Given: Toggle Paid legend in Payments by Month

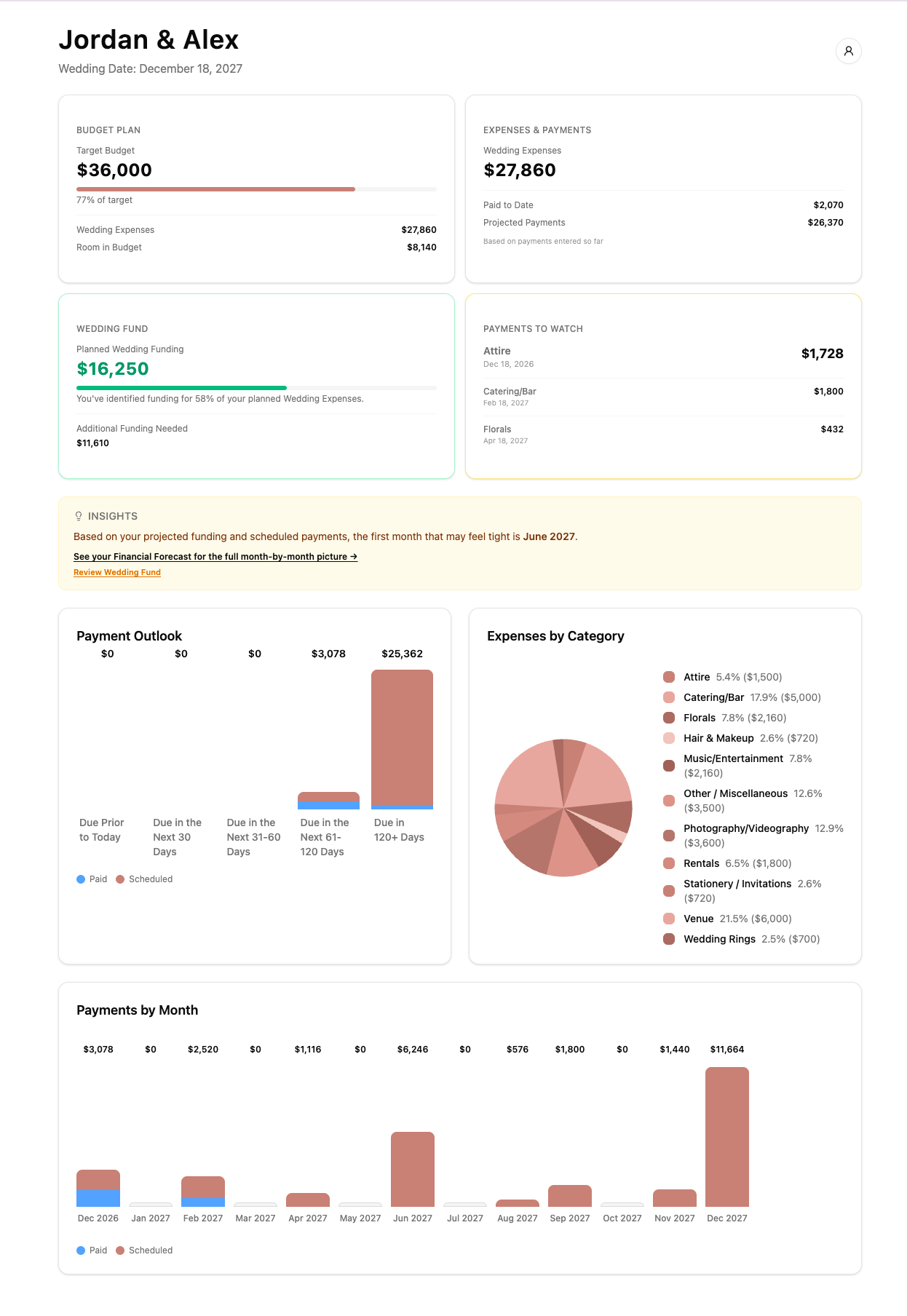Looking at the screenshot, I should click(x=92, y=1250).
